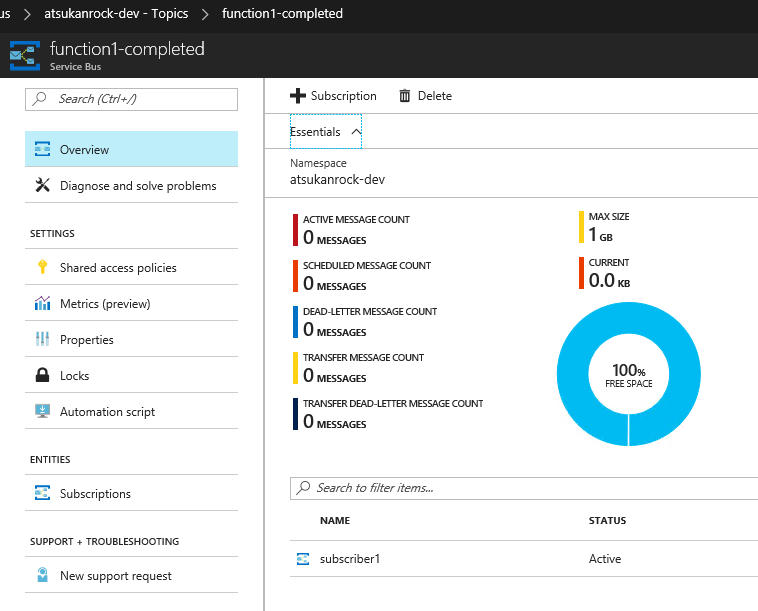The image size is (758, 611).
Task: Click the red Active Message Count bar
Action: (295, 230)
